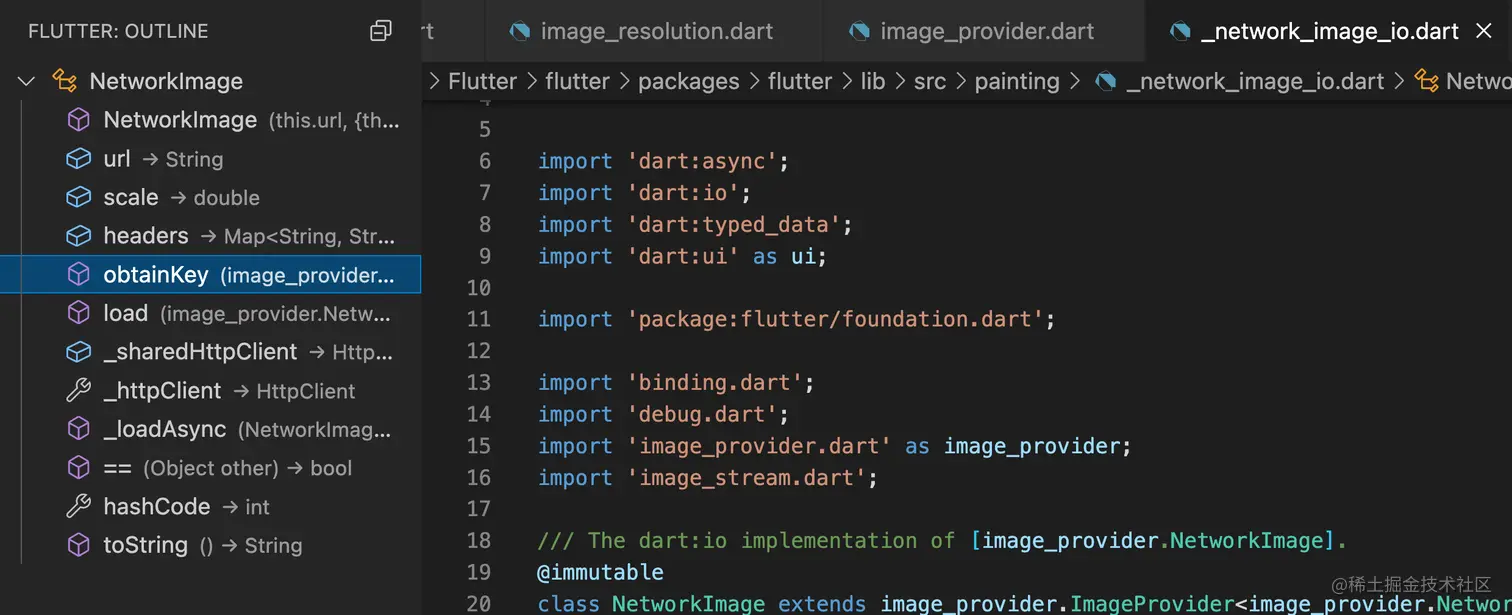Collapse the NetworkImage class tree node

(x=27, y=81)
